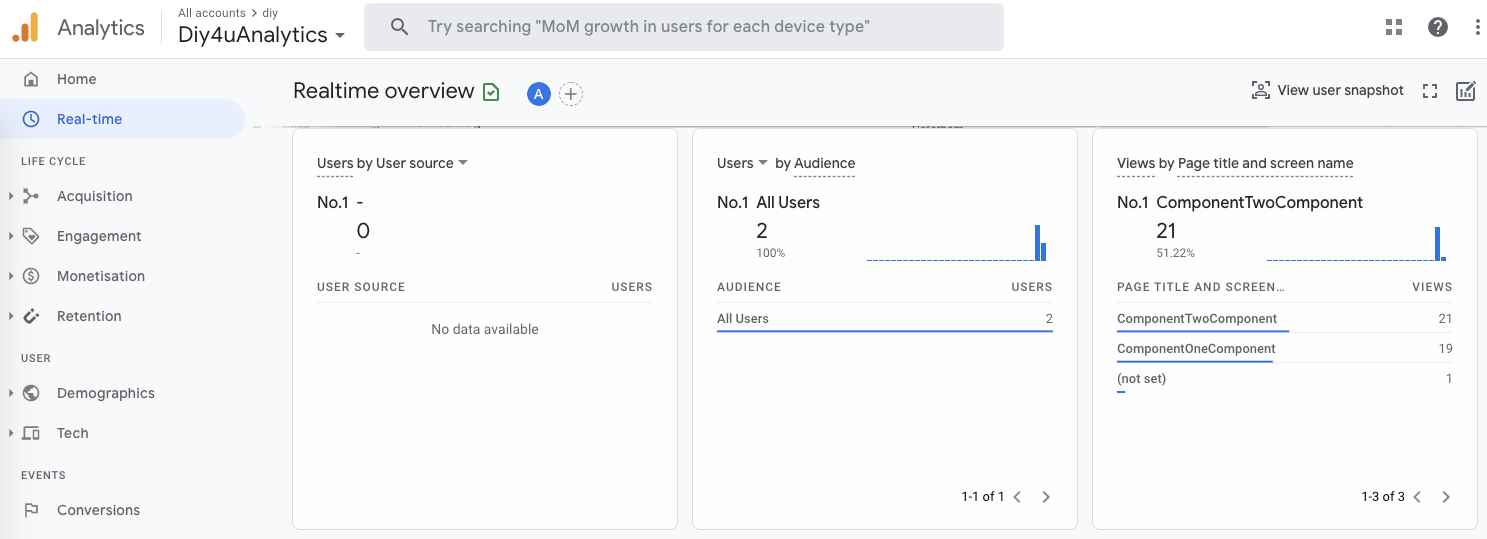Expand the Acquisition section arrow
1487x539 pixels.
click(x=11, y=196)
